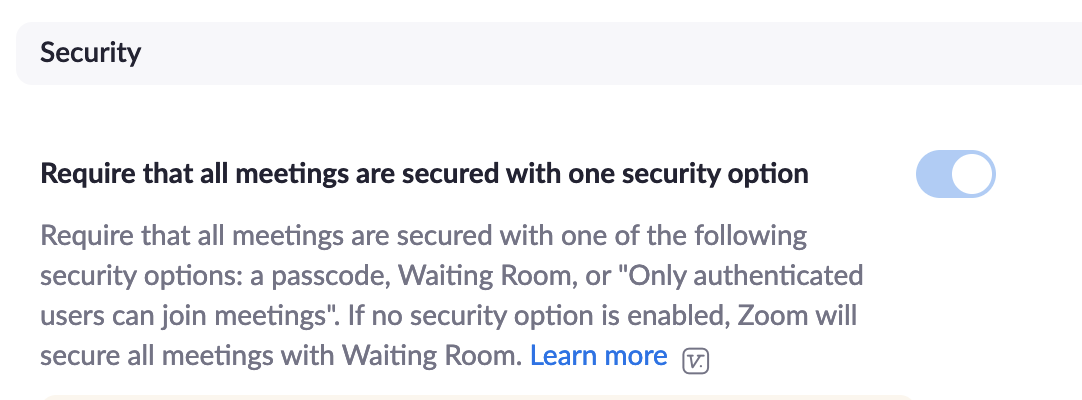Follow the blue Learn more hyperlink
The height and width of the screenshot is (400, 1082).
[598, 356]
